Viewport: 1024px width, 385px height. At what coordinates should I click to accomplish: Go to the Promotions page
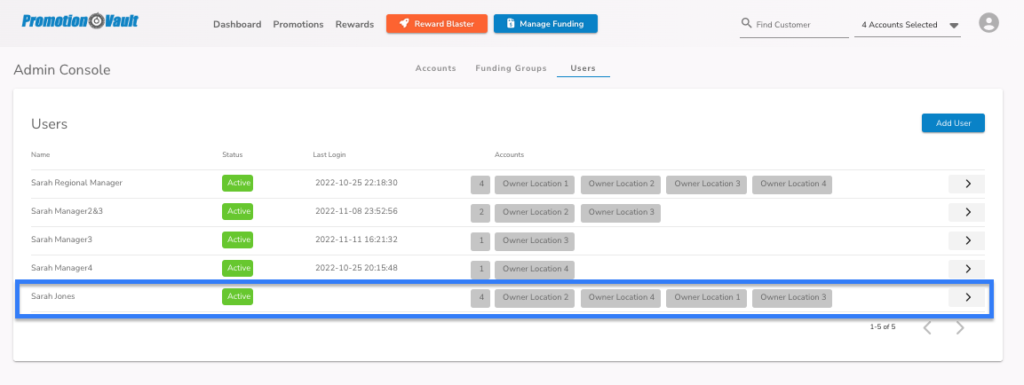[298, 24]
